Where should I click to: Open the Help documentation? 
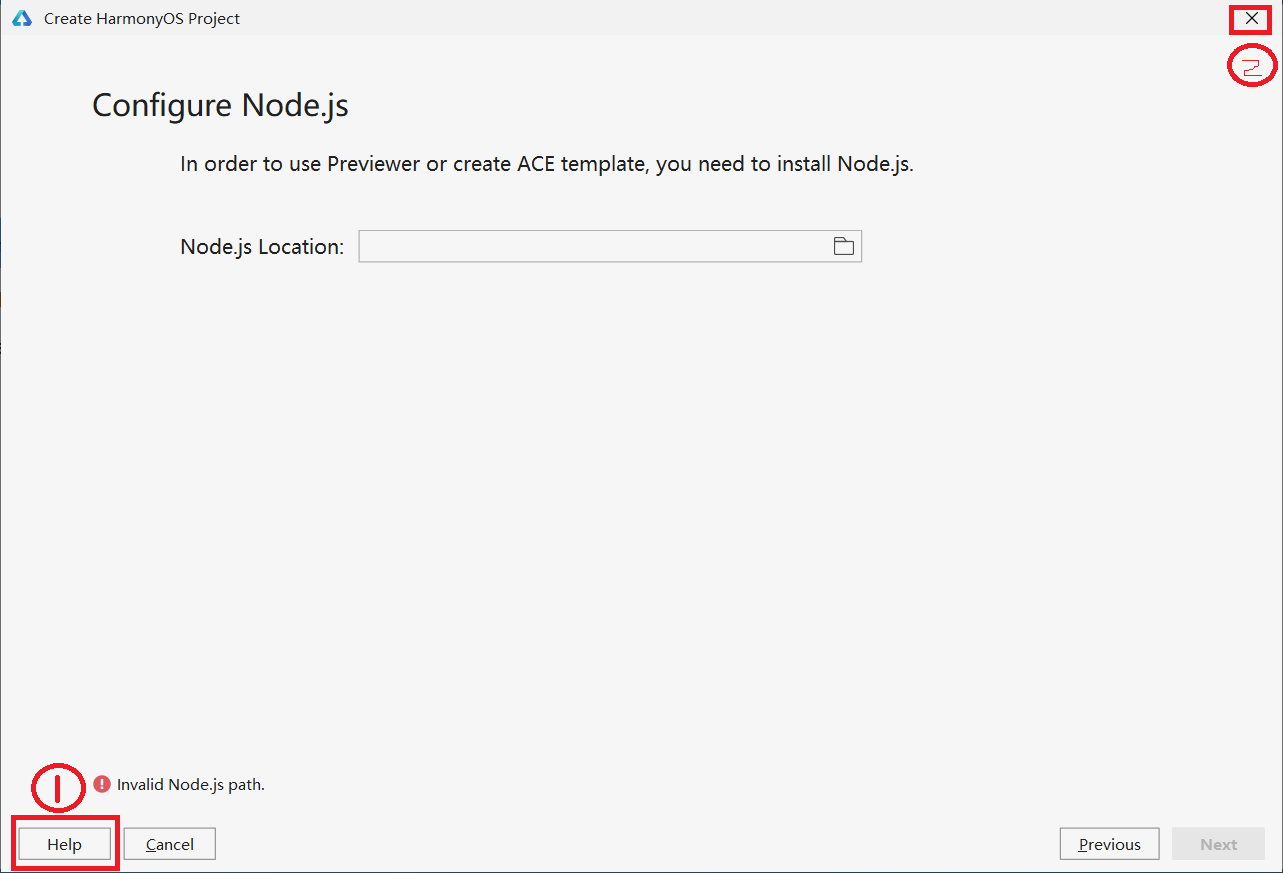[x=65, y=844]
